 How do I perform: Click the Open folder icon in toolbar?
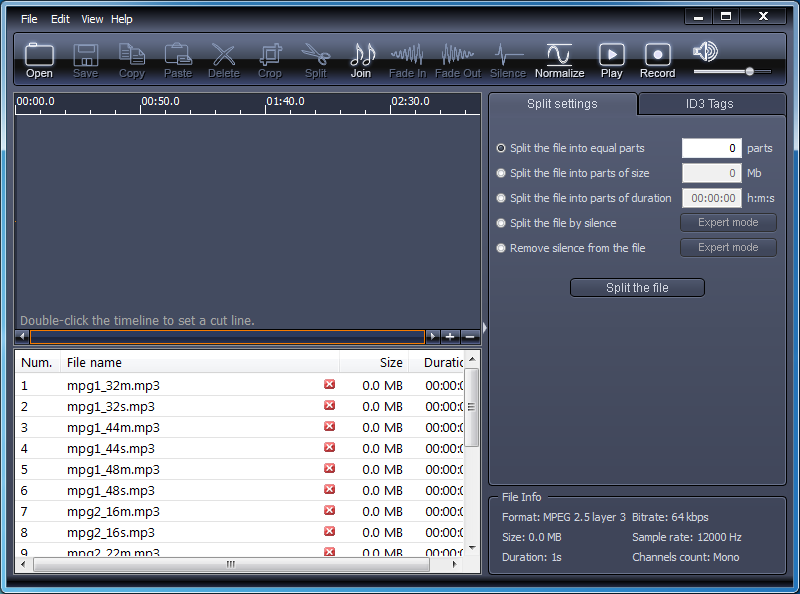tap(39, 58)
